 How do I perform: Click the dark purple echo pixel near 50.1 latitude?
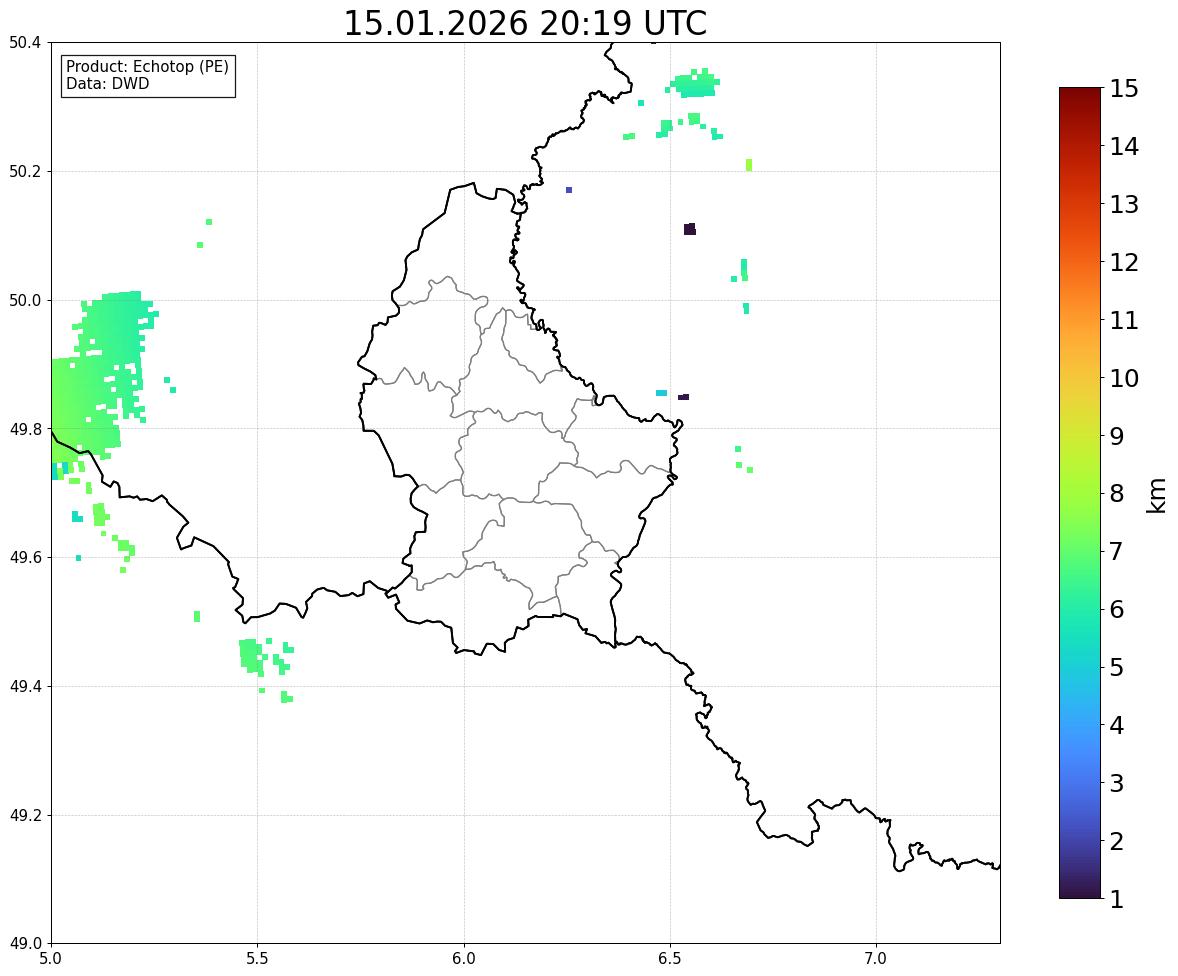[690, 229]
